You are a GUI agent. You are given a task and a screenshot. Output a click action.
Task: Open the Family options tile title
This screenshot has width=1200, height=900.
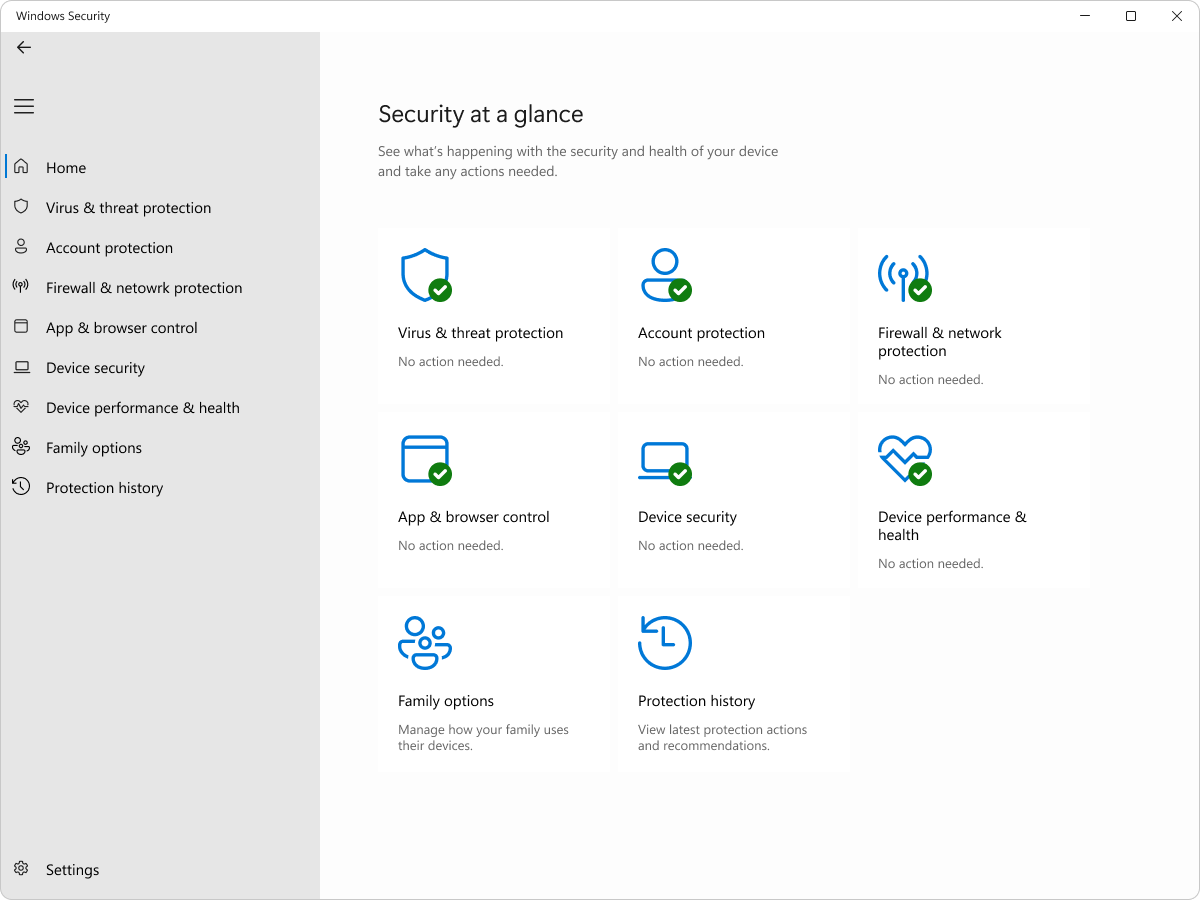[446, 701]
